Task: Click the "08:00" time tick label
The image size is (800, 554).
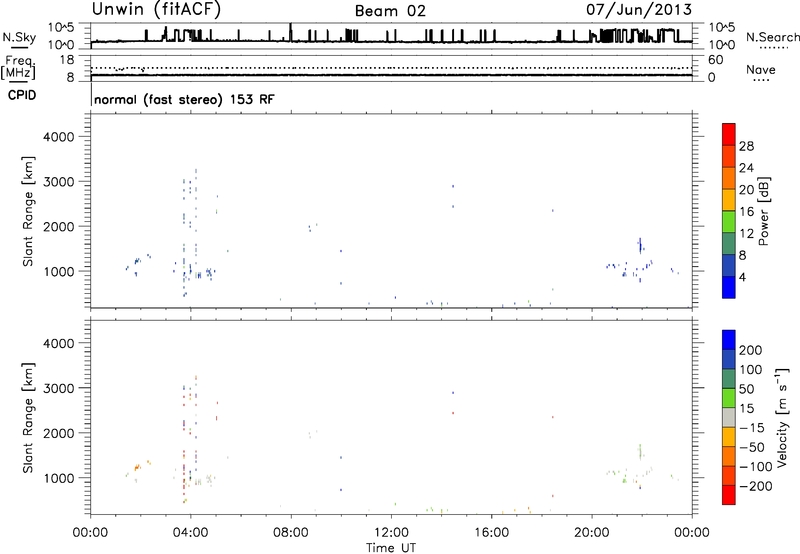Action: click(291, 533)
